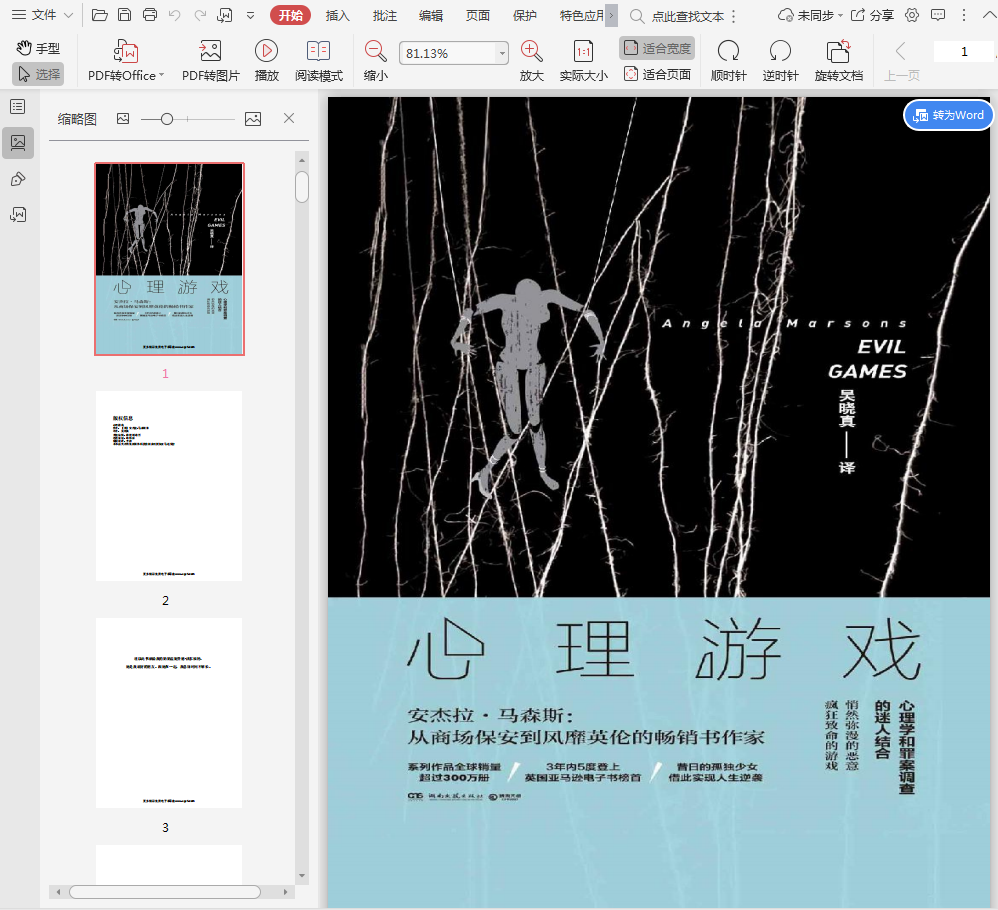Image resolution: width=998 pixels, height=910 pixels.
Task: Click the 转为Word button
Action: tap(948, 115)
